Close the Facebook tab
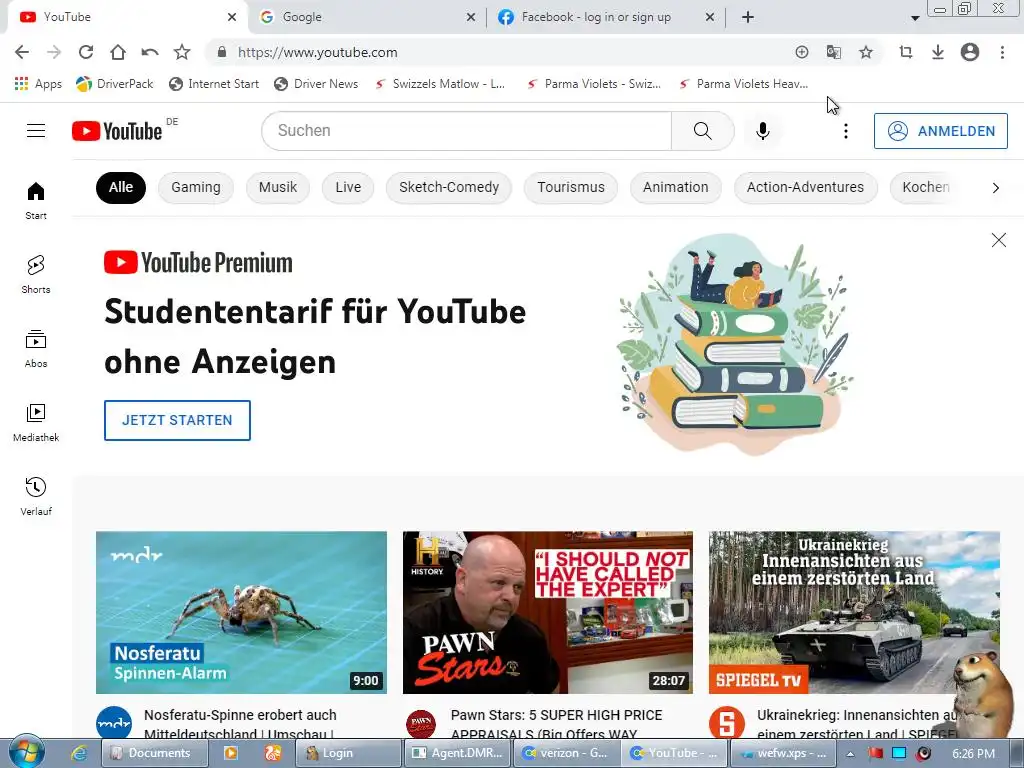The image size is (1024, 768). click(710, 17)
